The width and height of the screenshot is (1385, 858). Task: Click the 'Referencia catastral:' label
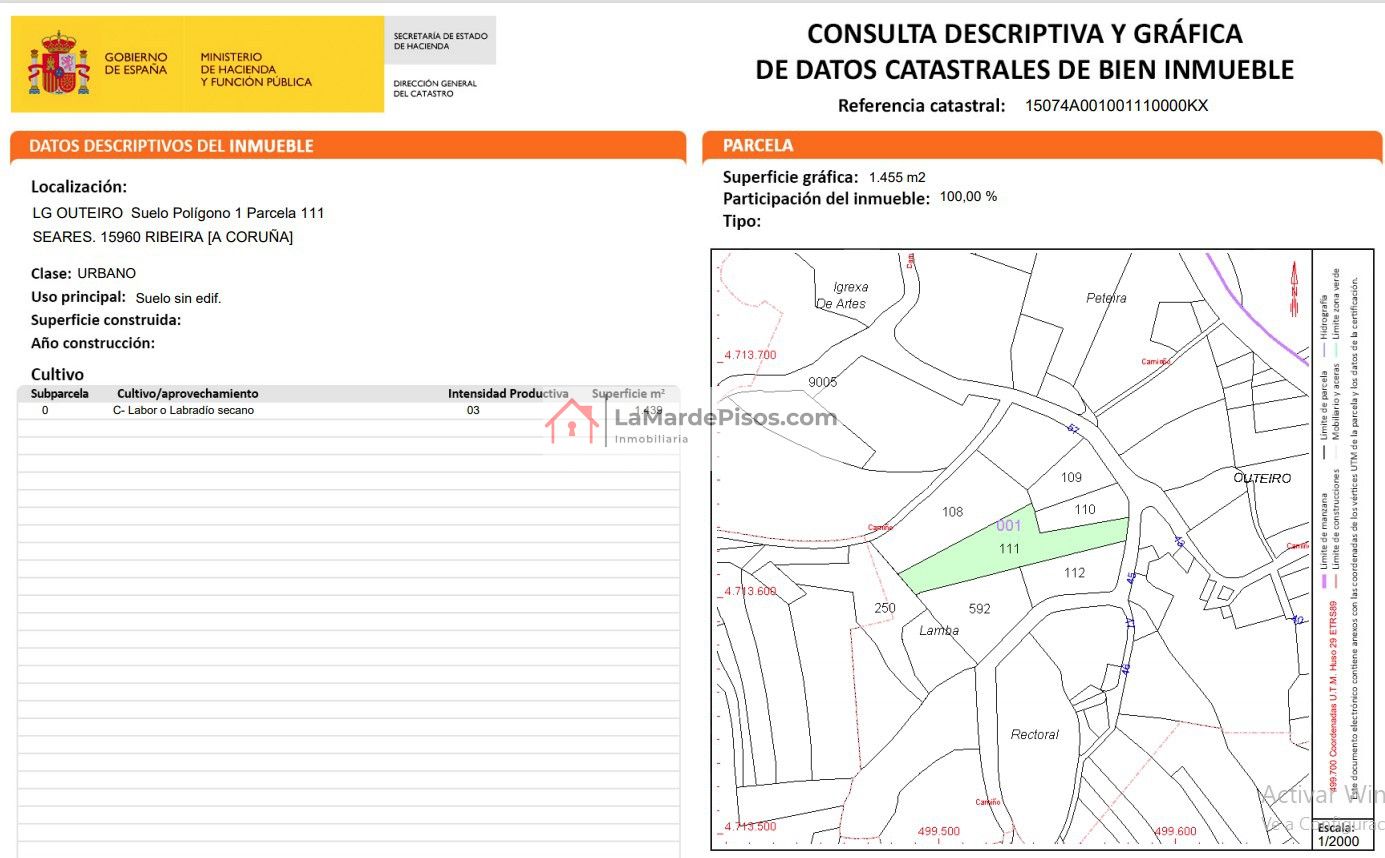click(x=921, y=105)
